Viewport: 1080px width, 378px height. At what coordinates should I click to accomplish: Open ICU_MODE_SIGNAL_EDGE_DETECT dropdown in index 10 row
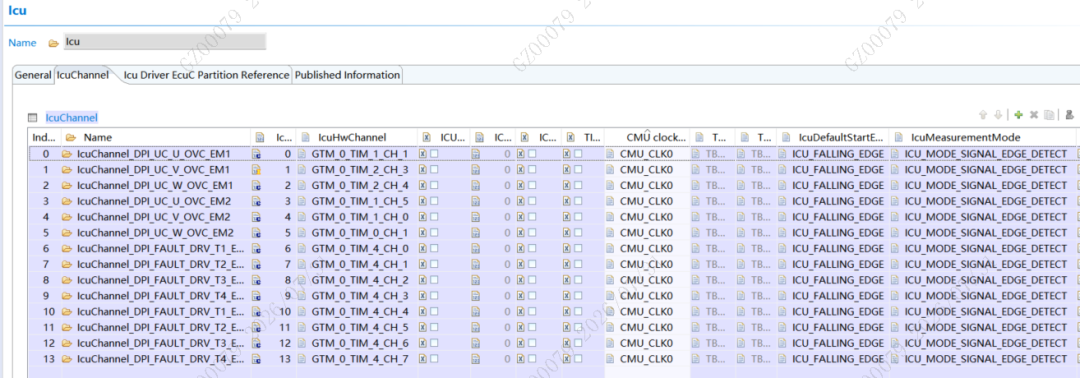coord(982,311)
